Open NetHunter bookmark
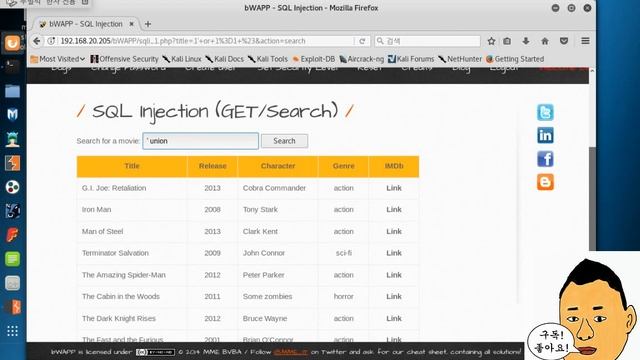Image resolution: width=640 pixels, height=360 pixels. click(x=460, y=59)
